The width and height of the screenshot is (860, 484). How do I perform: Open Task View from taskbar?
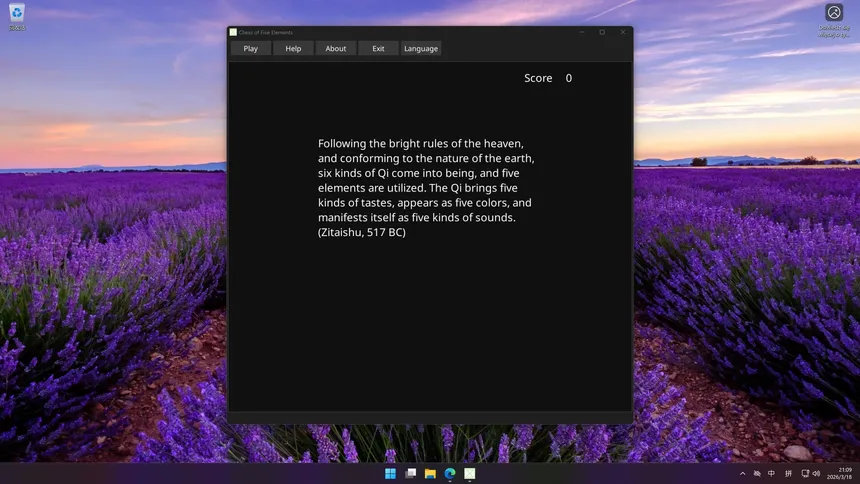410,473
